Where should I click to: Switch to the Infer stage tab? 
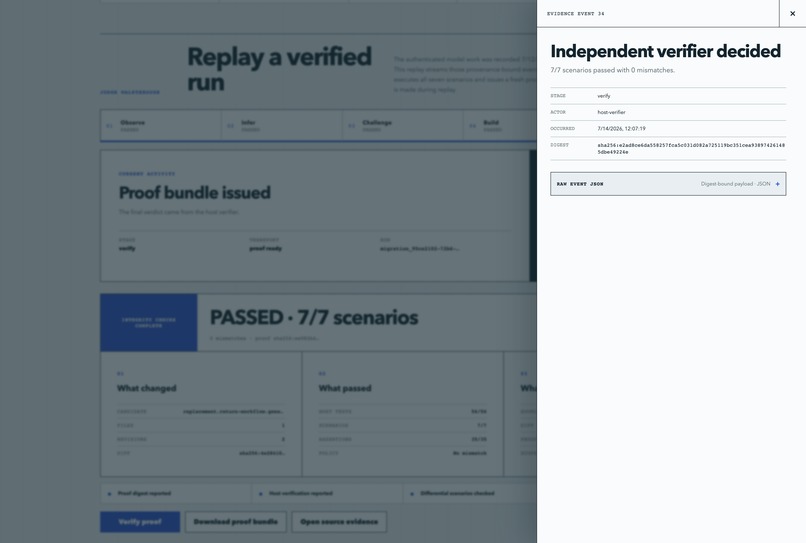click(282, 125)
